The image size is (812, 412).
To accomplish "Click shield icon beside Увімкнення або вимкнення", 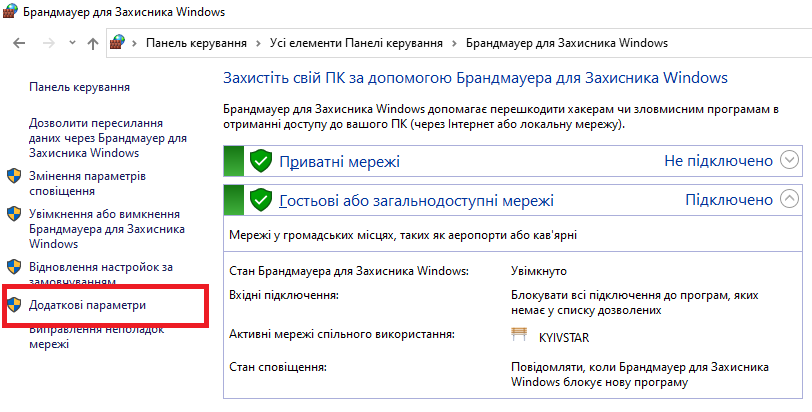I will click(x=14, y=214).
